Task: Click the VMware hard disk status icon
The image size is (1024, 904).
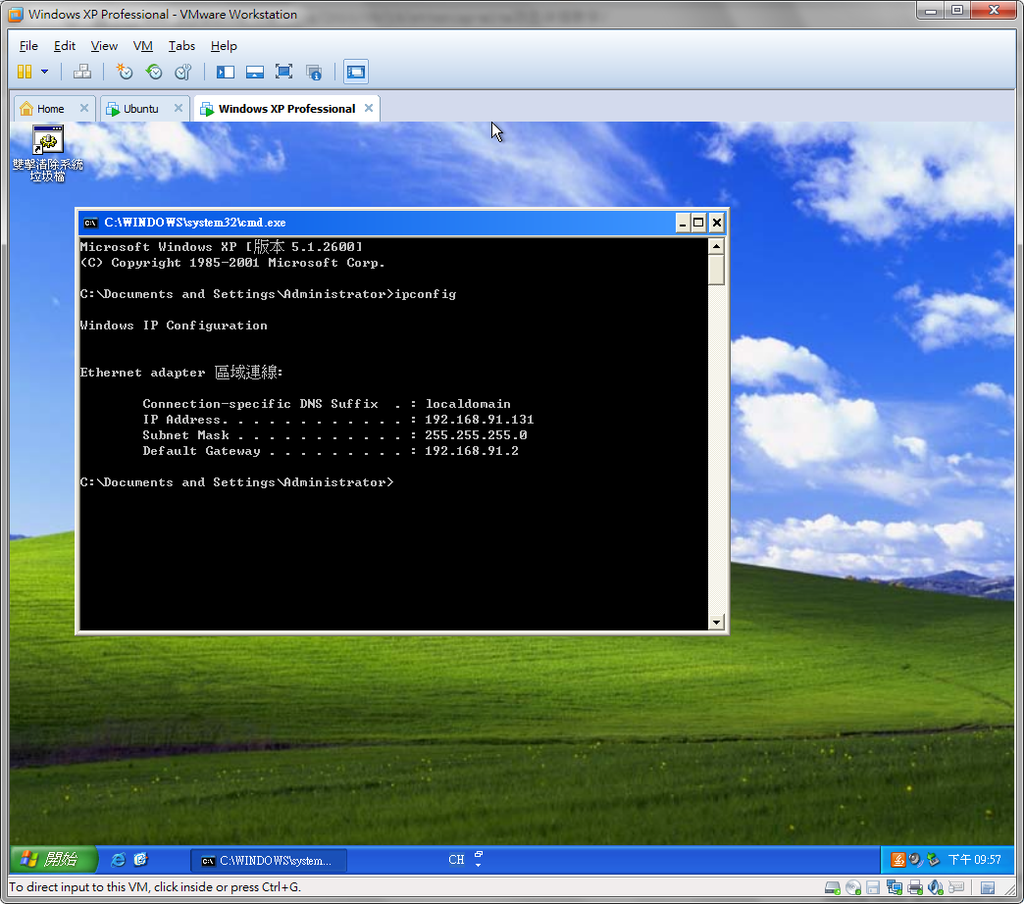Action: pos(833,887)
